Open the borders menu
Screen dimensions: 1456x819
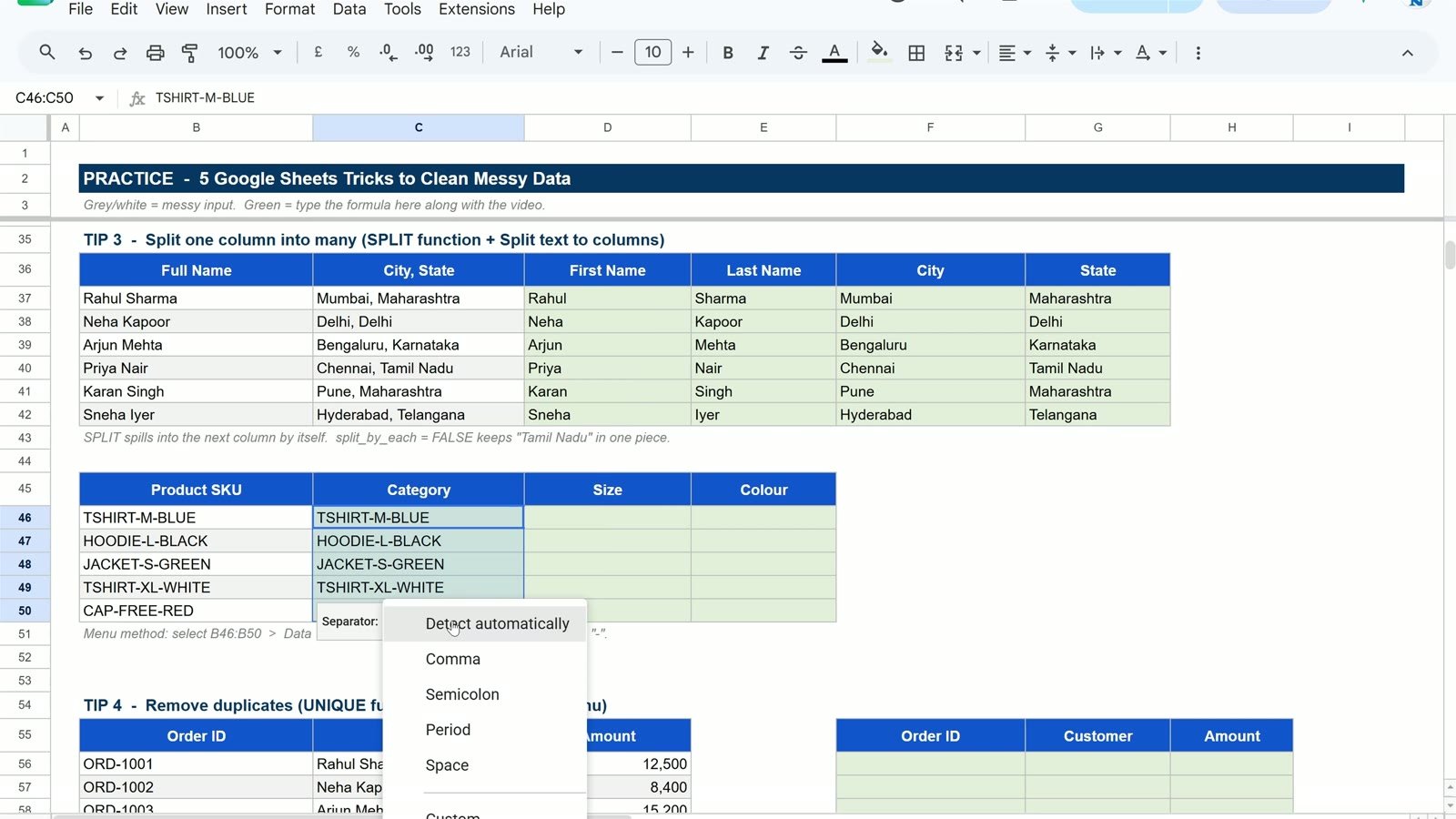tap(916, 53)
